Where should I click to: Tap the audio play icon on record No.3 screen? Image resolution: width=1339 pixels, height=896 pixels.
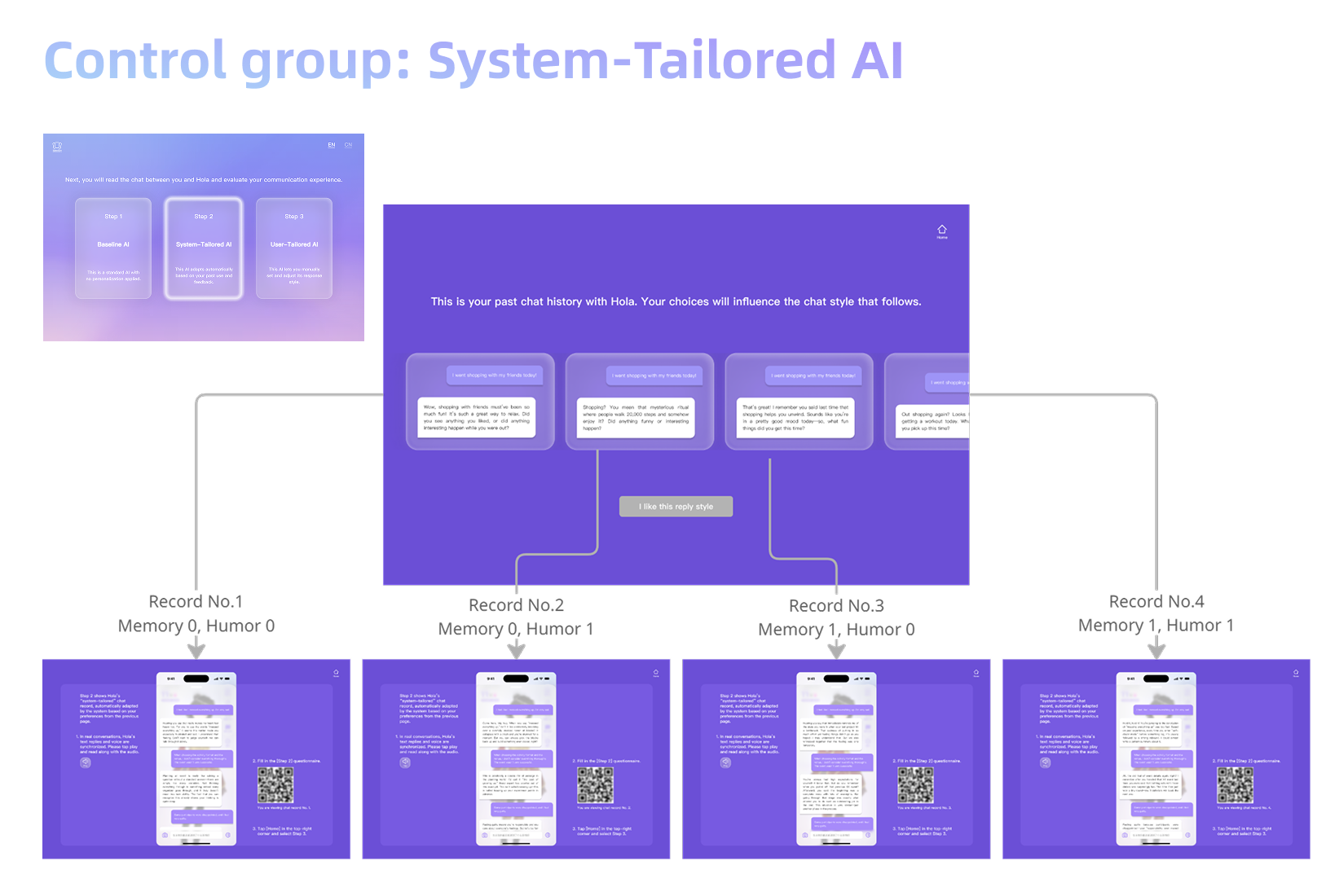click(725, 763)
